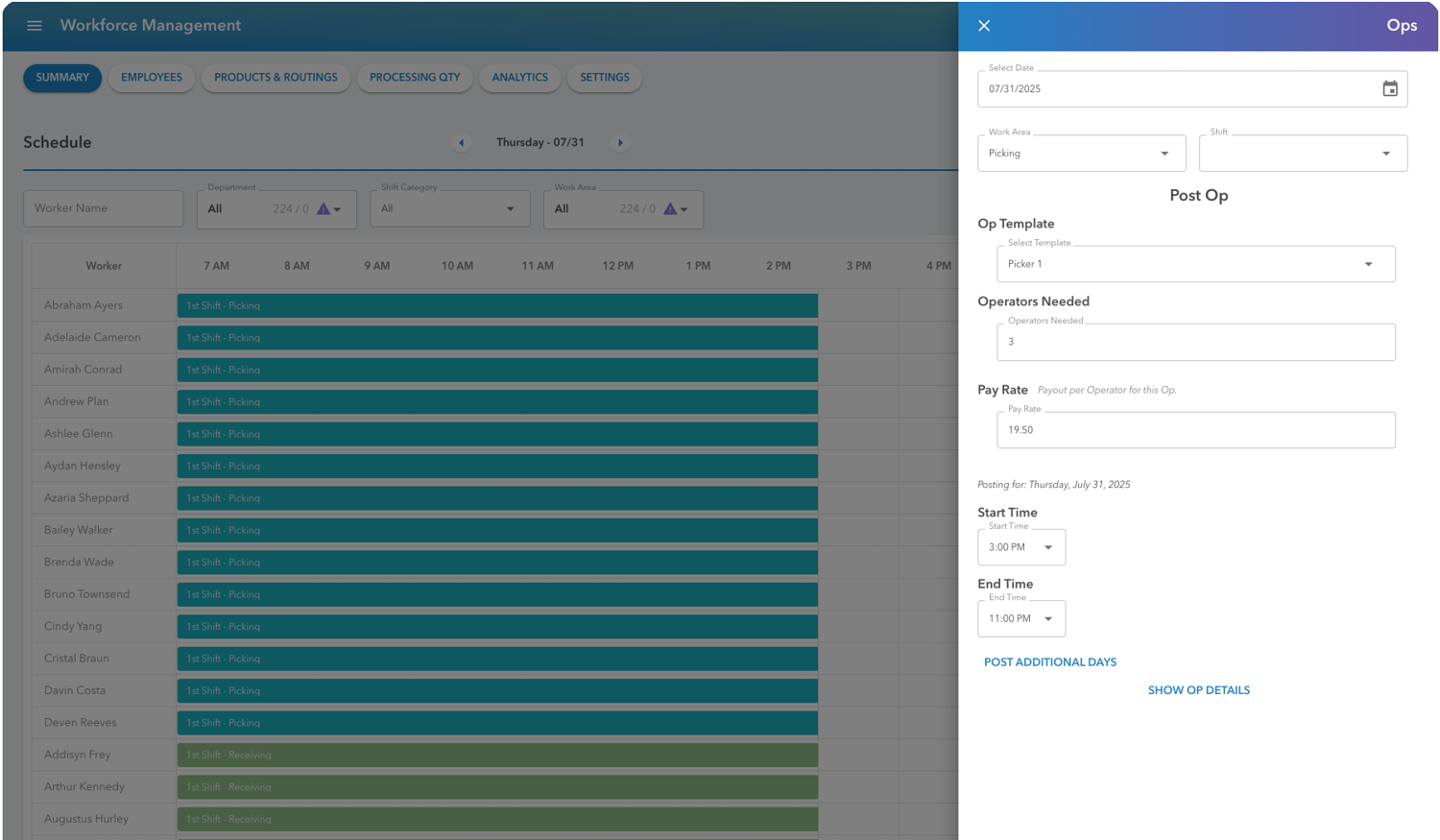Select Abraham Ayers' 1st Shift Picking bar

[494, 305]
